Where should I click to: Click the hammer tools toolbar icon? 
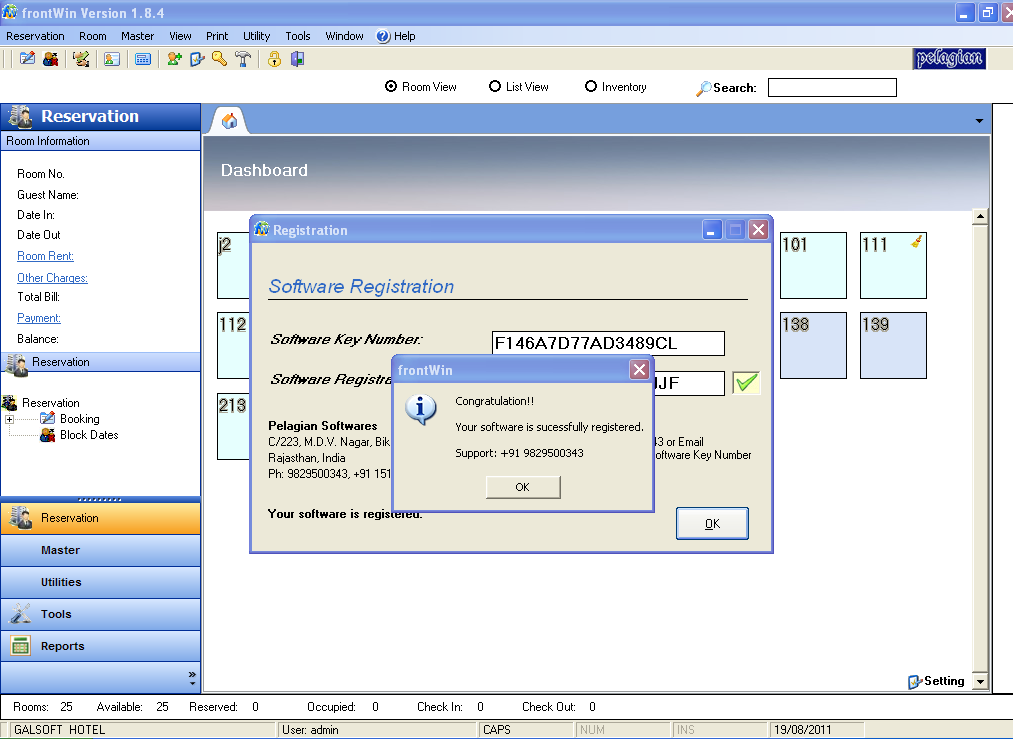(x=243, y=59)
